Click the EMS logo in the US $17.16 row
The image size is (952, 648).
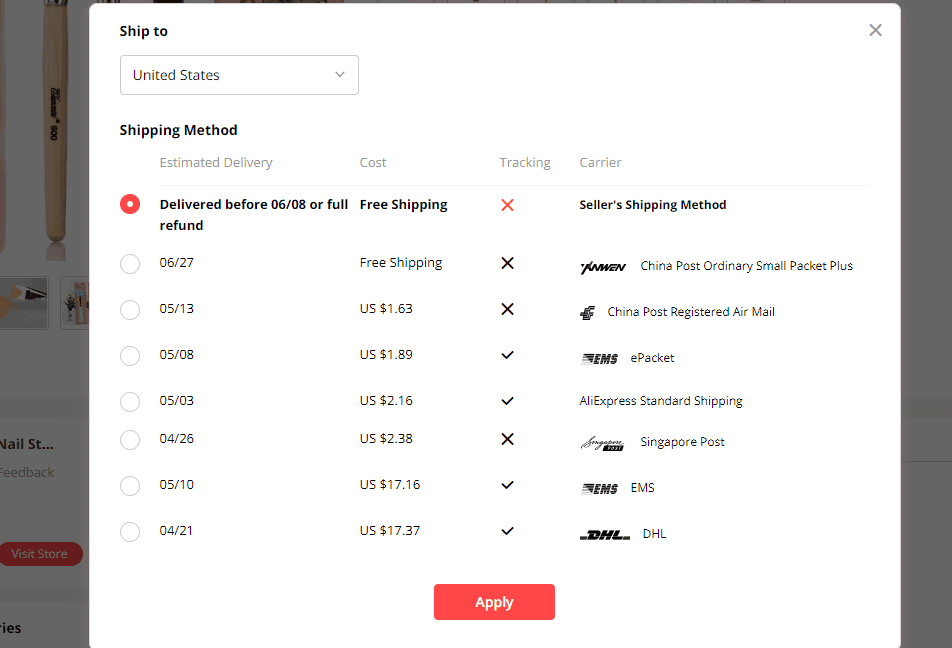(599, 489)
